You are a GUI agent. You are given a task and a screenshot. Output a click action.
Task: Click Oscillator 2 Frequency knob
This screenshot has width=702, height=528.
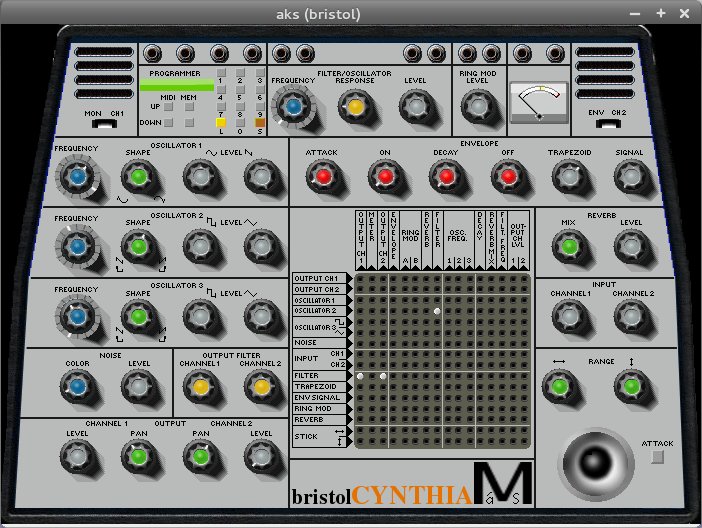77,247
